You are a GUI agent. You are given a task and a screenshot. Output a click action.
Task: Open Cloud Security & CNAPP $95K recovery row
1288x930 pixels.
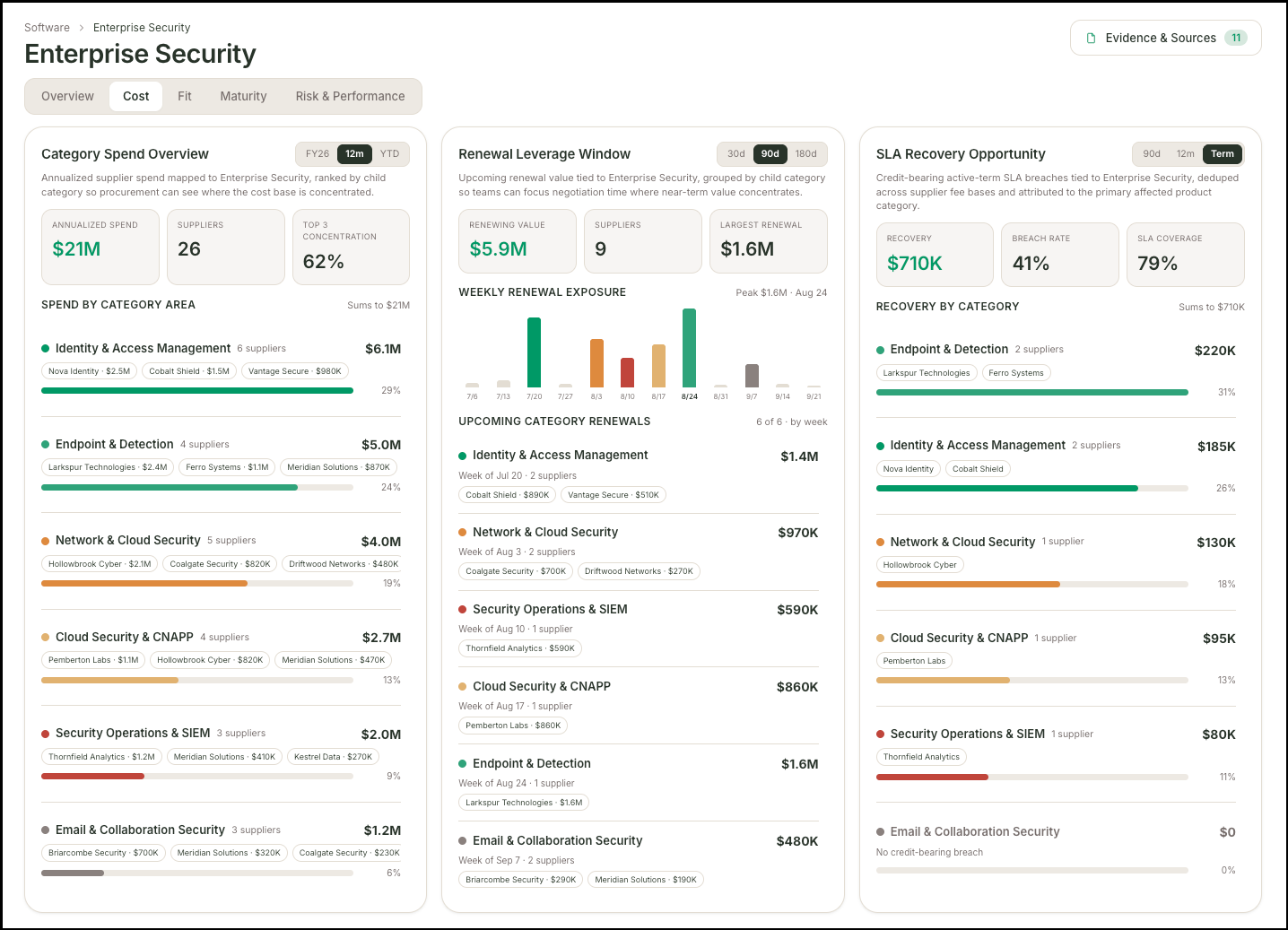point(1057,660)
